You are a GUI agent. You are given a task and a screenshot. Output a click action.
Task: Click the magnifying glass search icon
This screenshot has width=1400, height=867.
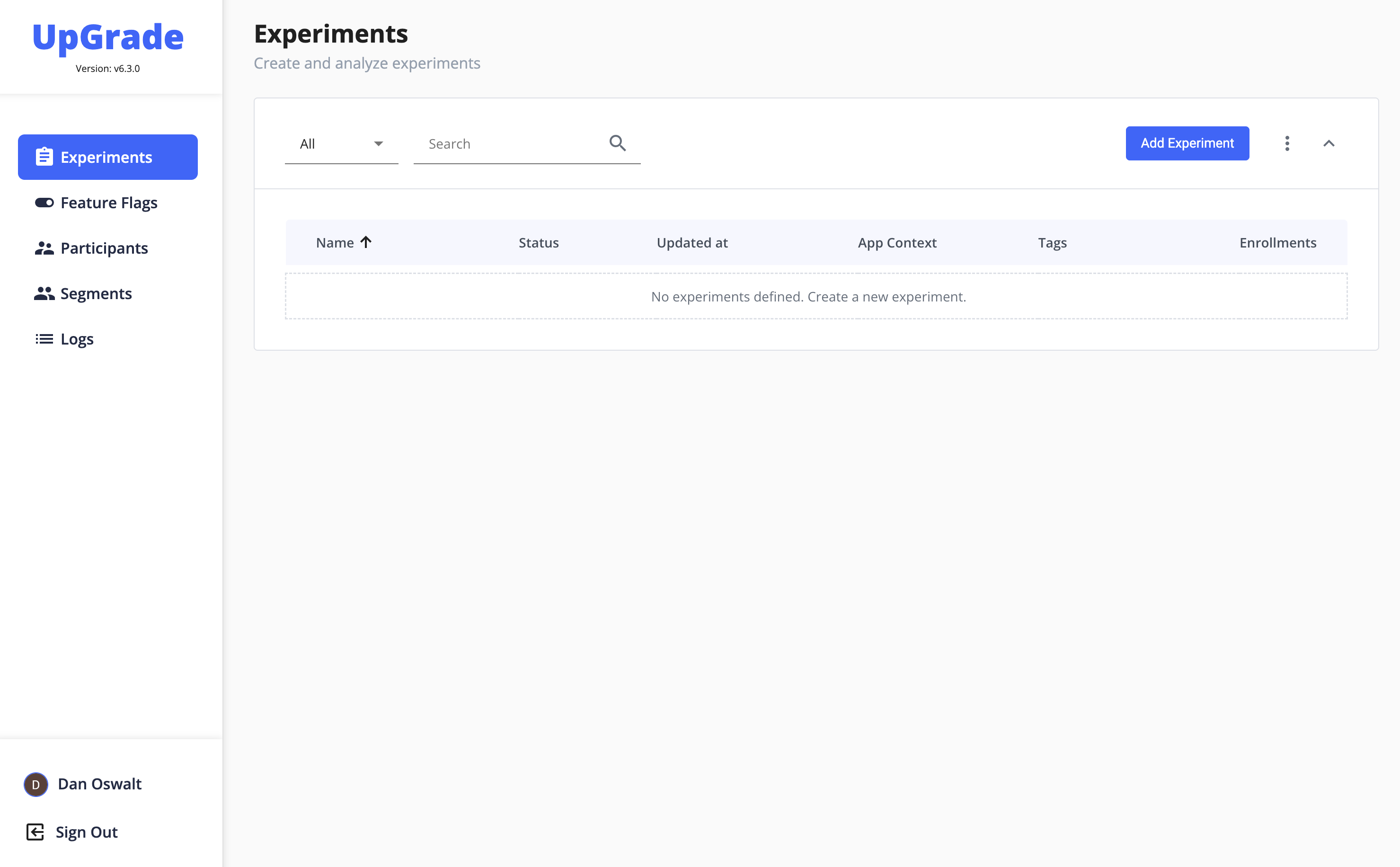click(x=617, y=143)
